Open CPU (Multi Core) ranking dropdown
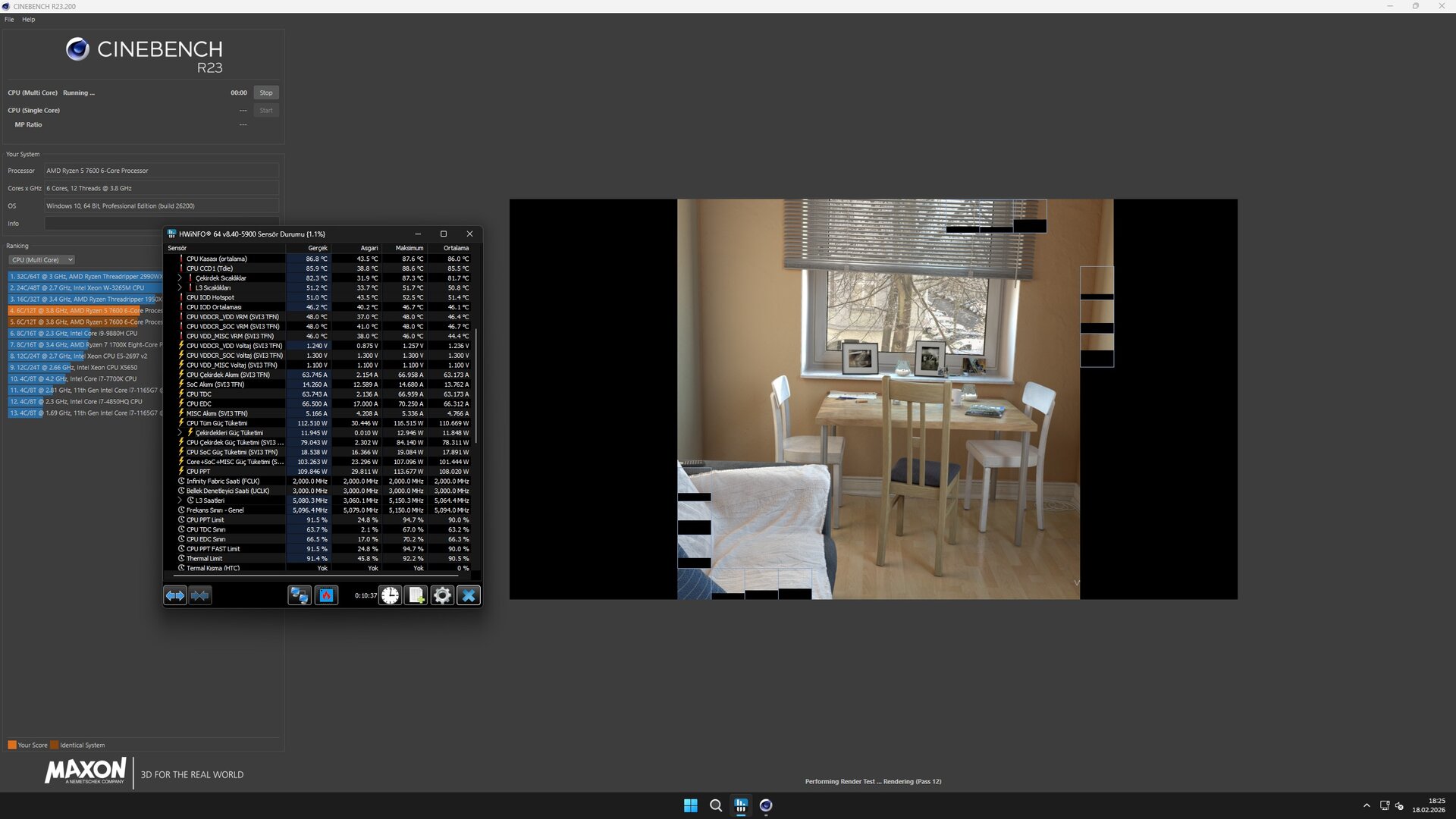 [42, 260]
